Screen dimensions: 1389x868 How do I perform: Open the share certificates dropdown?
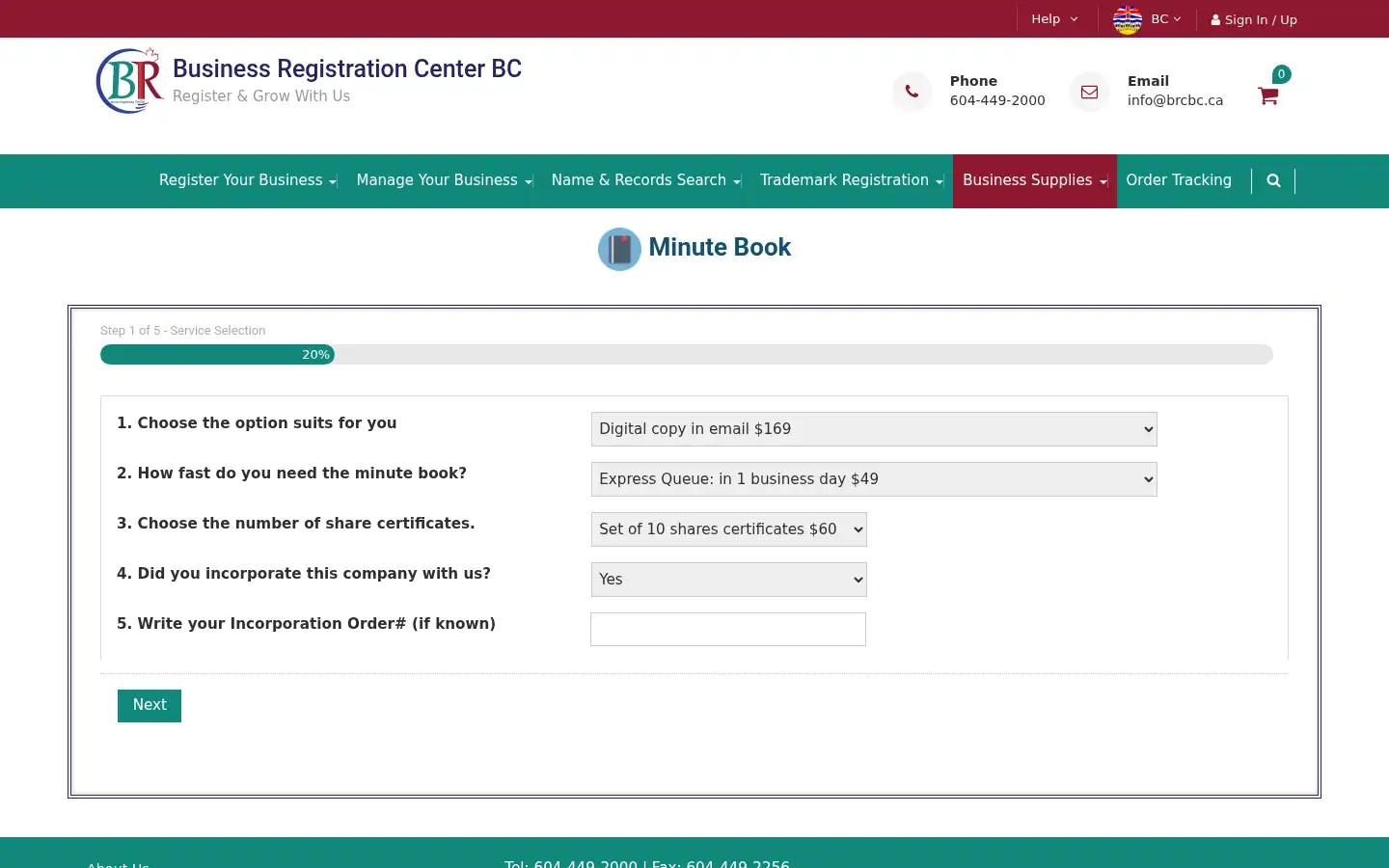tap(729, 529)
